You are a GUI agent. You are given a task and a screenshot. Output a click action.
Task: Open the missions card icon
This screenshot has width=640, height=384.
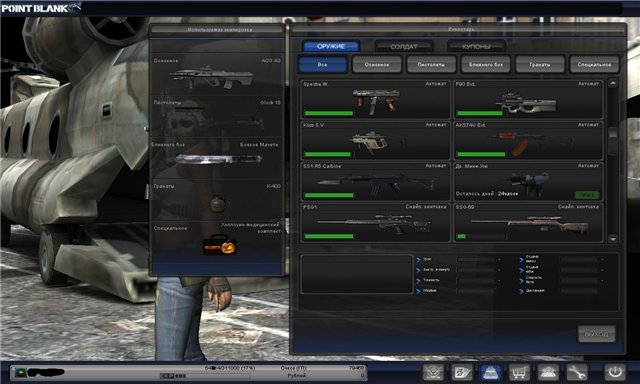pyautogui.click(x=462, y=372)
